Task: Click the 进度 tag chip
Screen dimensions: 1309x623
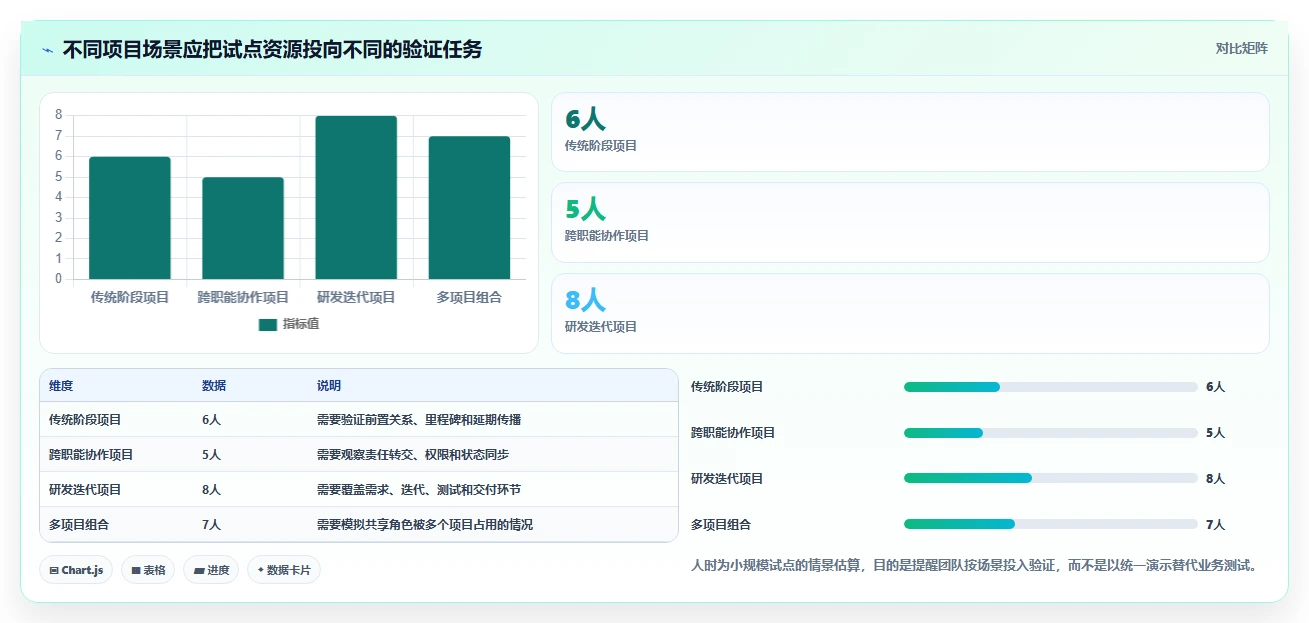Action: pos(211,570)
